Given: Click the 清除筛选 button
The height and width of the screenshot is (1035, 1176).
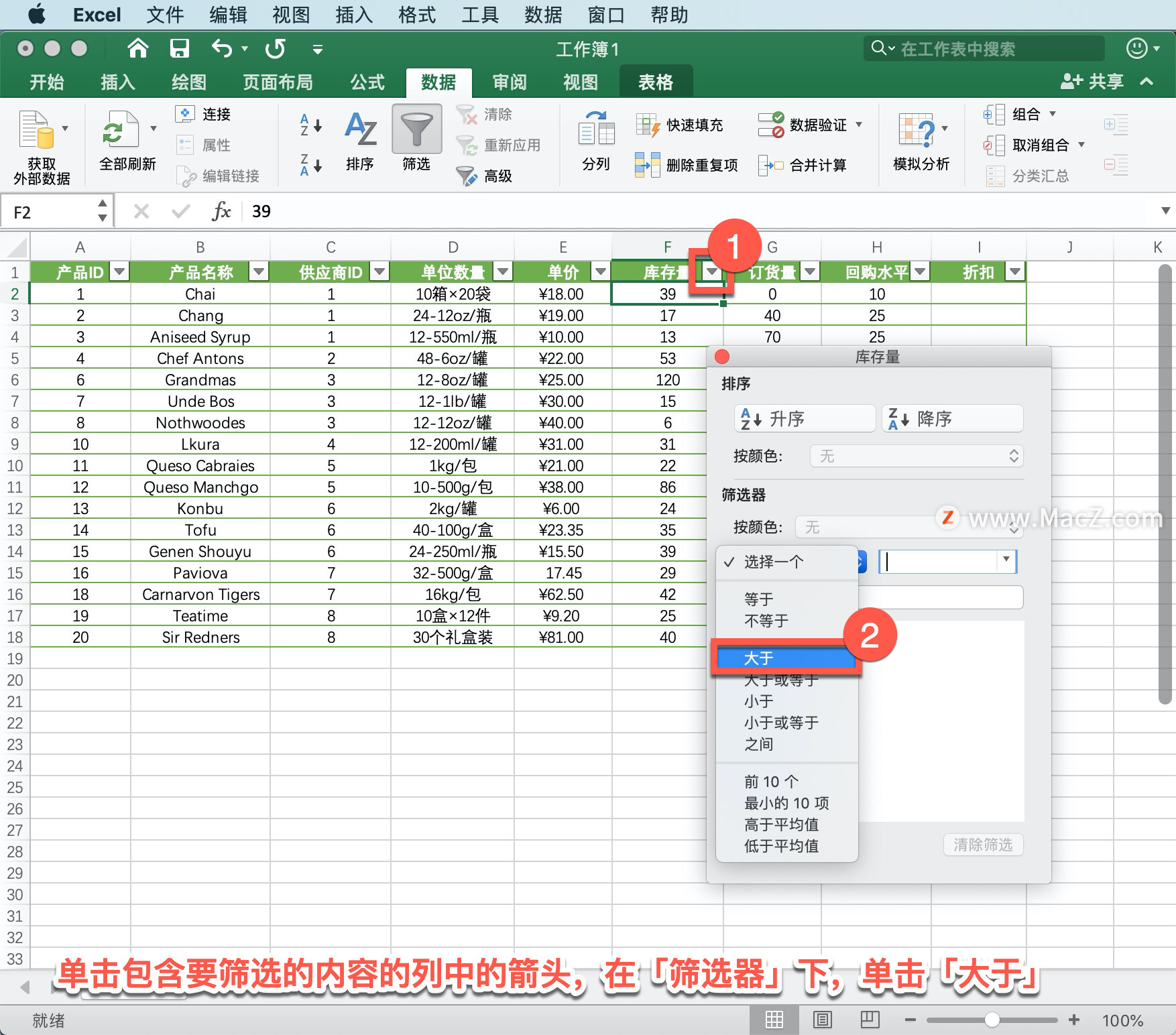Looking at the screenshot, I should [983, 845].
